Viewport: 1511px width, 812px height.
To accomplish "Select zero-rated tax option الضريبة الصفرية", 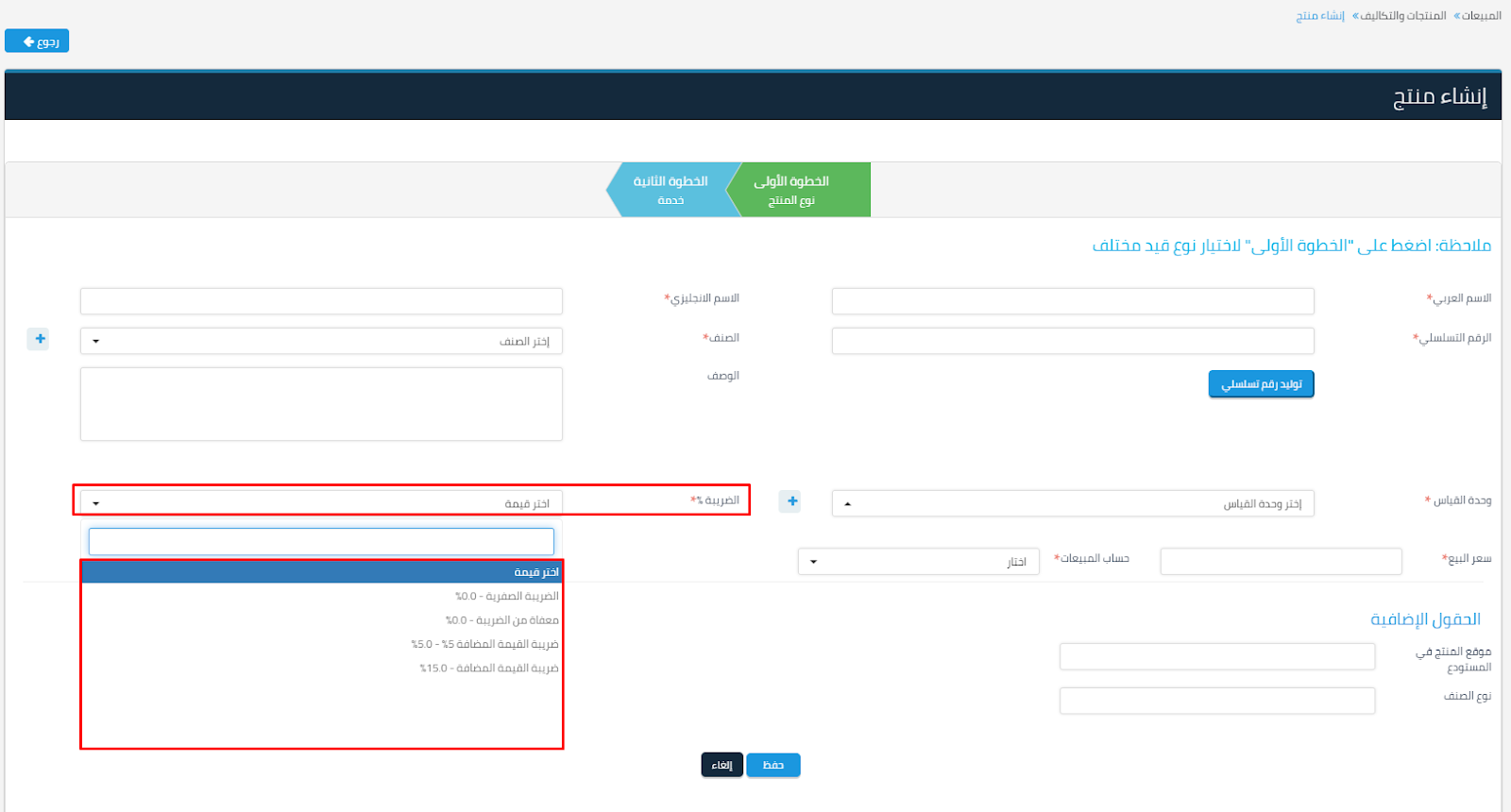I will [506, 597].
